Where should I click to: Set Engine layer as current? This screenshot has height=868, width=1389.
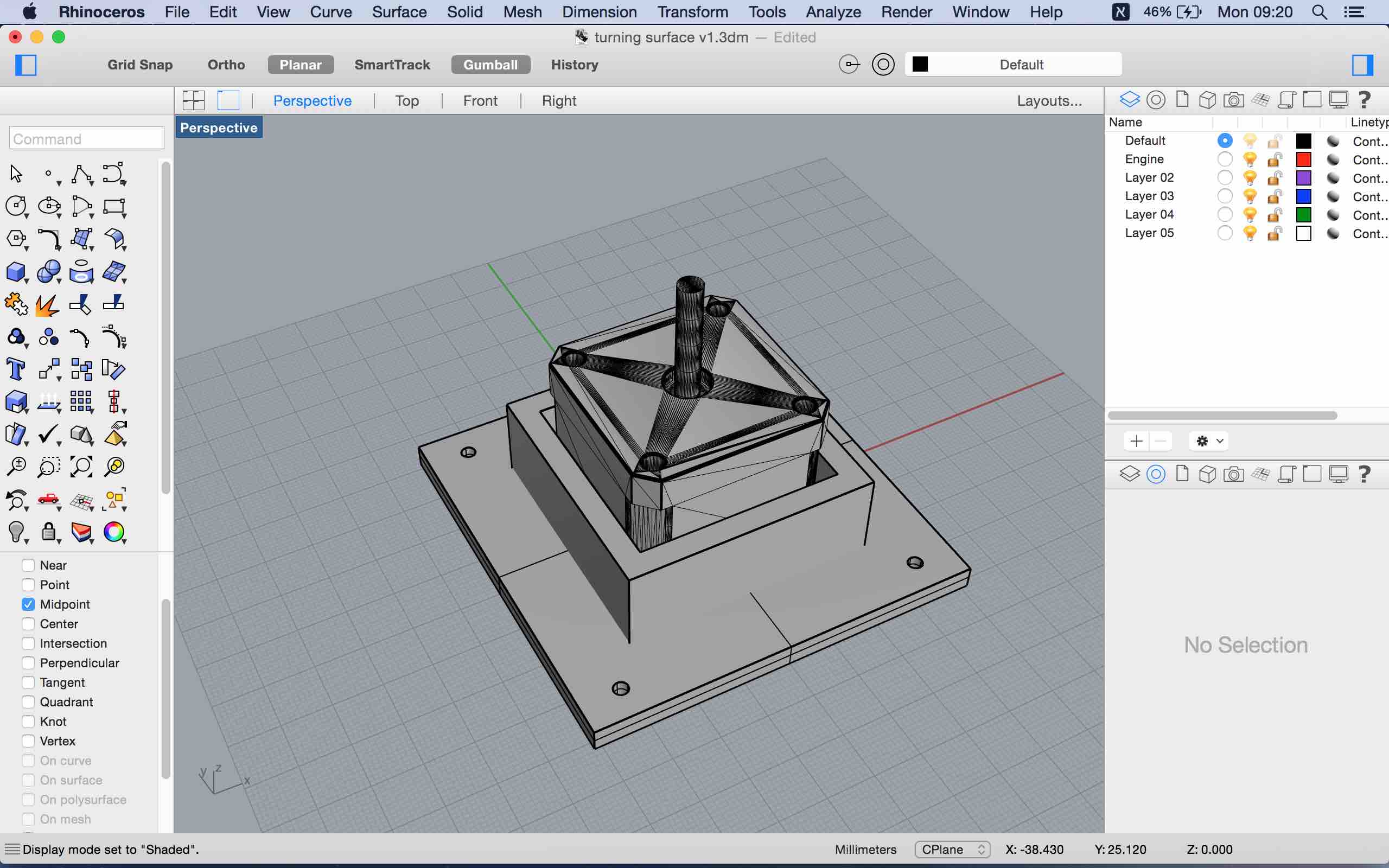1224,159
